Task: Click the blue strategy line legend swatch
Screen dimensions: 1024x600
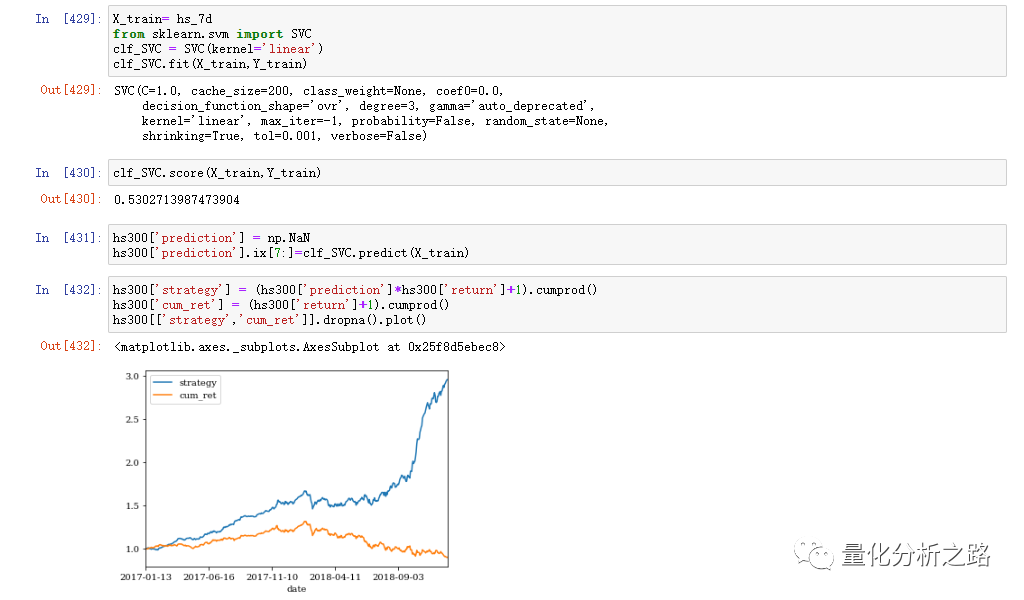Action: [x=163, y=383]
